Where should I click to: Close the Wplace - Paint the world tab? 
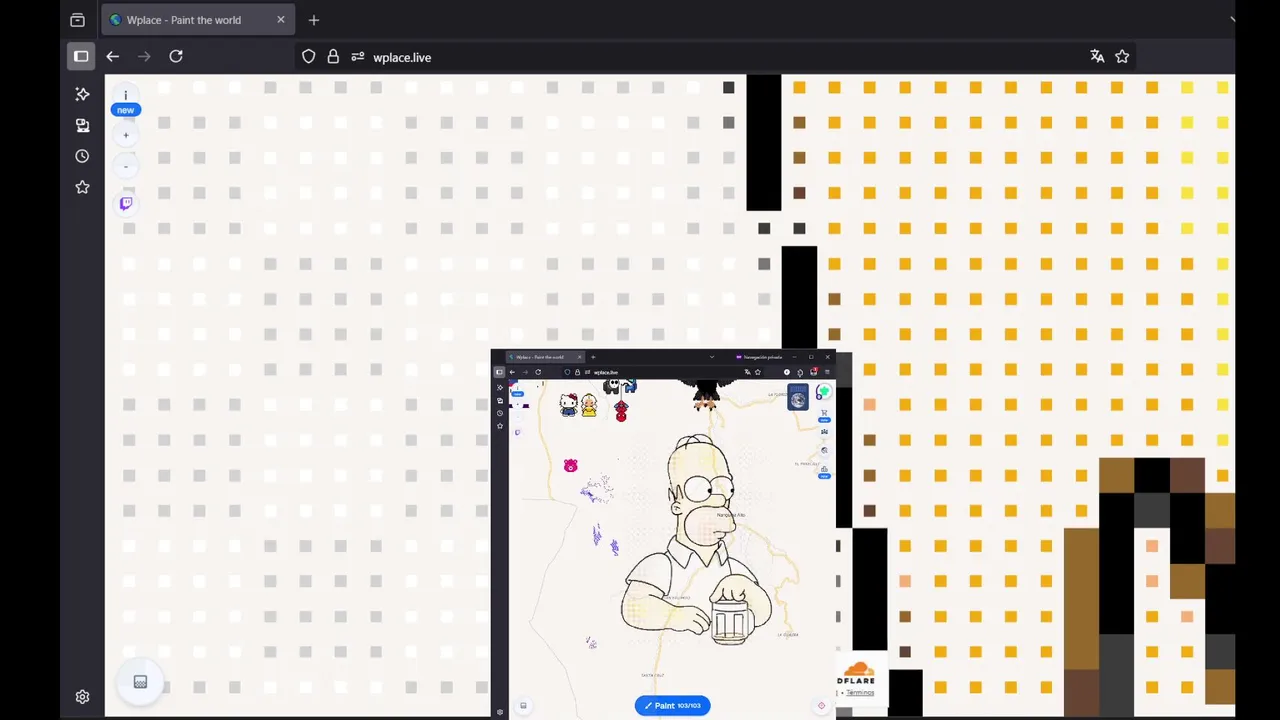[x=281, y=20]
